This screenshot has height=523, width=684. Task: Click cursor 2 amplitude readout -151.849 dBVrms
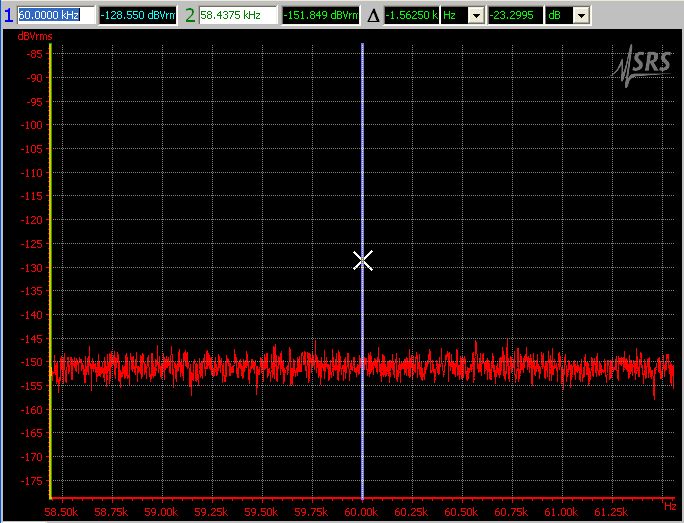(x=321, y=15)
